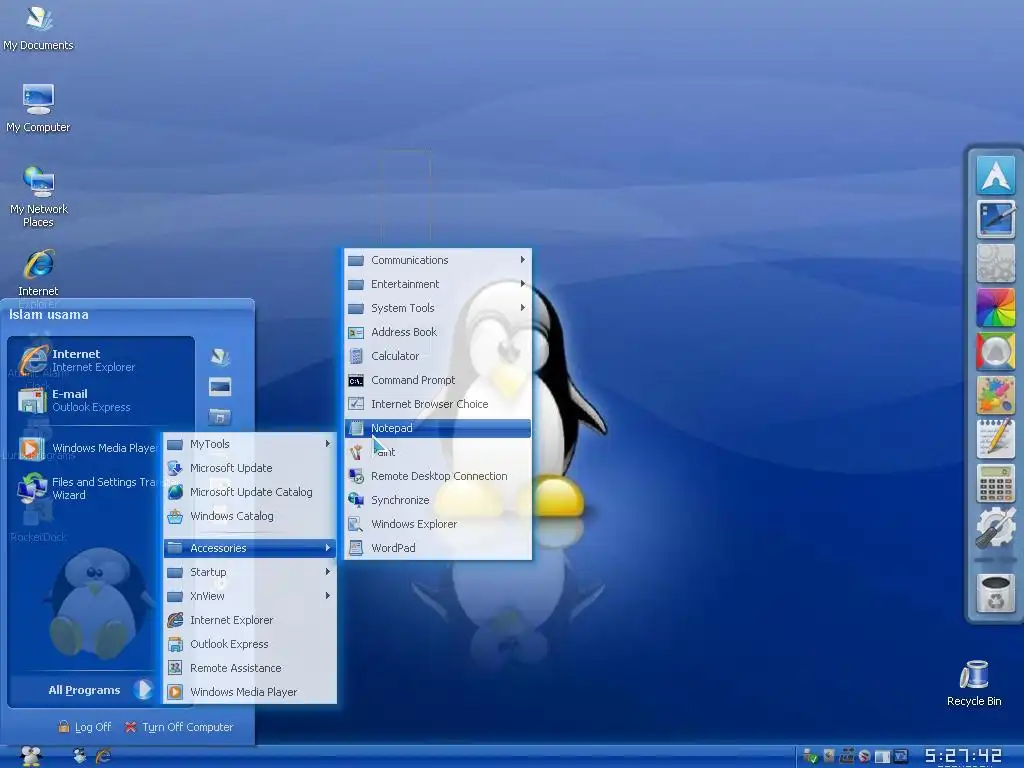Click the grey gears dock icon

tap(995, 263)
